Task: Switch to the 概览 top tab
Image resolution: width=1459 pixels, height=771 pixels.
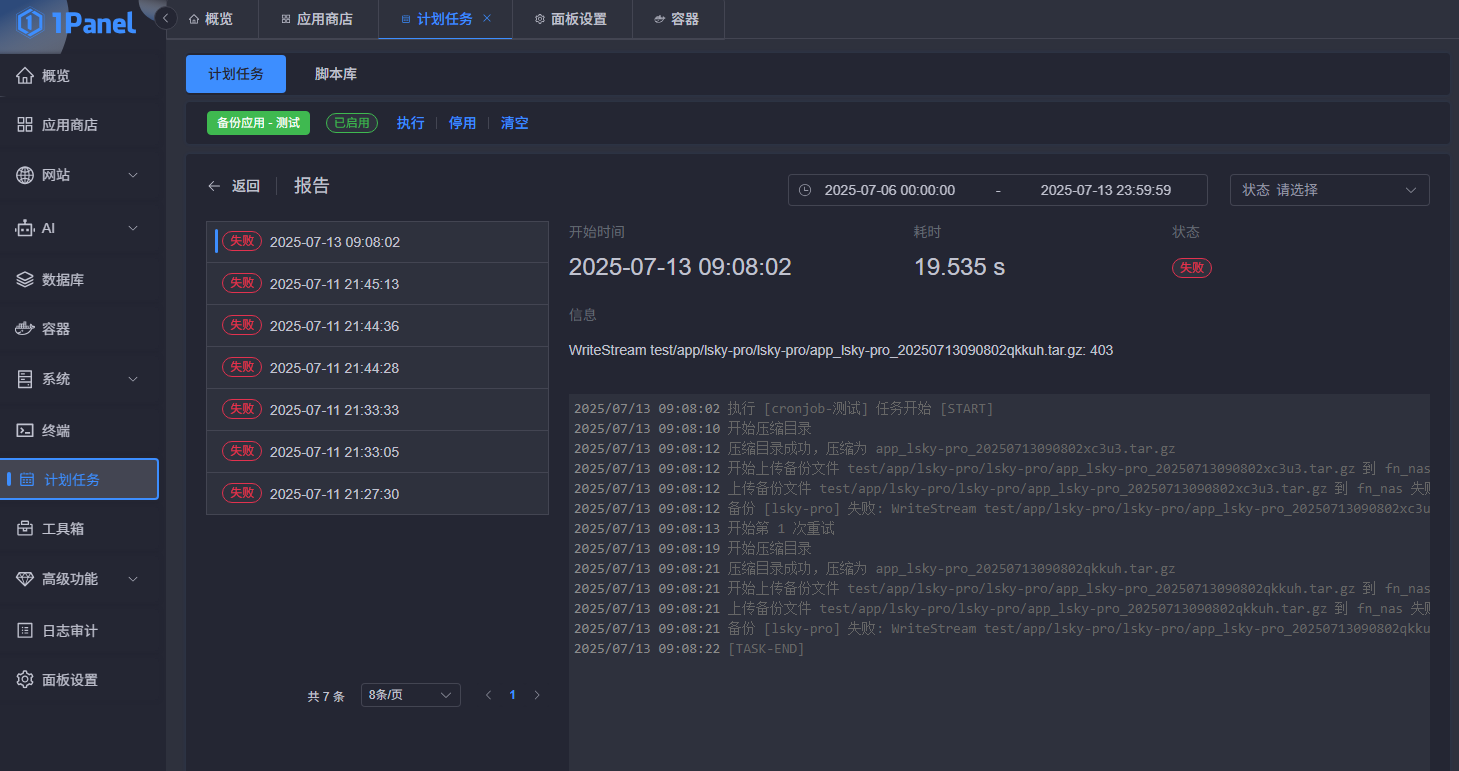Action: (x=211, y=19)
